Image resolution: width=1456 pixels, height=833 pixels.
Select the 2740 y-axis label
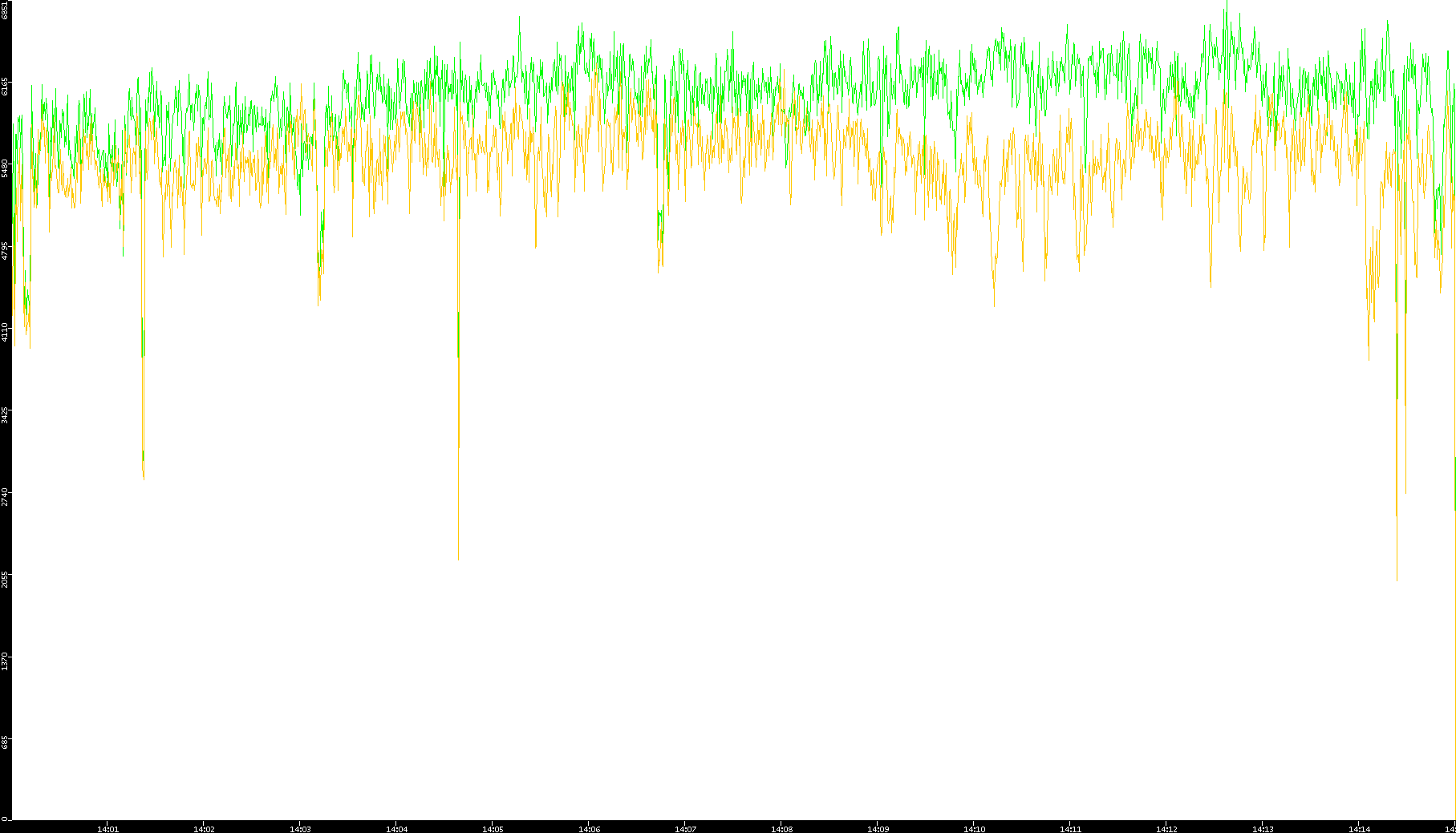5,497
